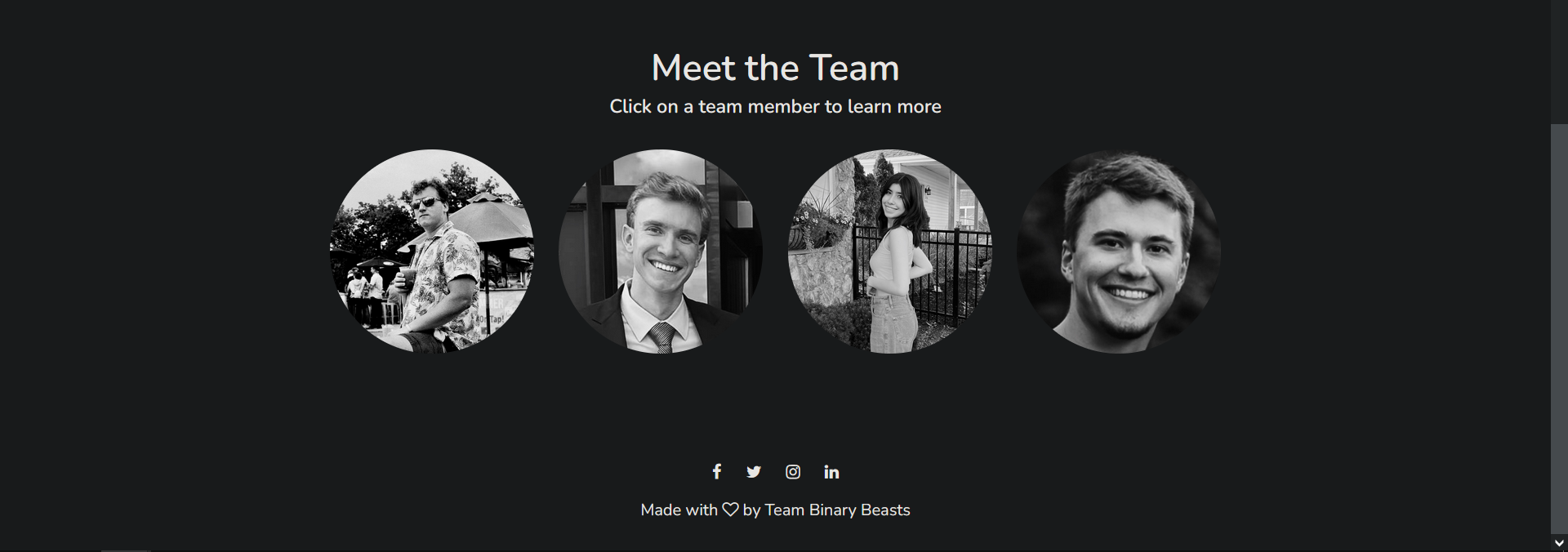Screen dimensions: 1568x552
Task: Visit the Instagram icon link
Action: (x=793, y=472)
